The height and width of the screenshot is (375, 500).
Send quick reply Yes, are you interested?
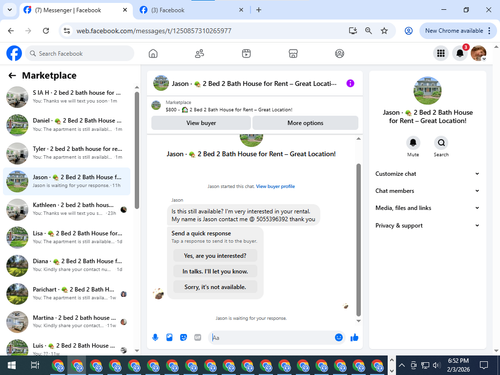(x=215, y=256)
